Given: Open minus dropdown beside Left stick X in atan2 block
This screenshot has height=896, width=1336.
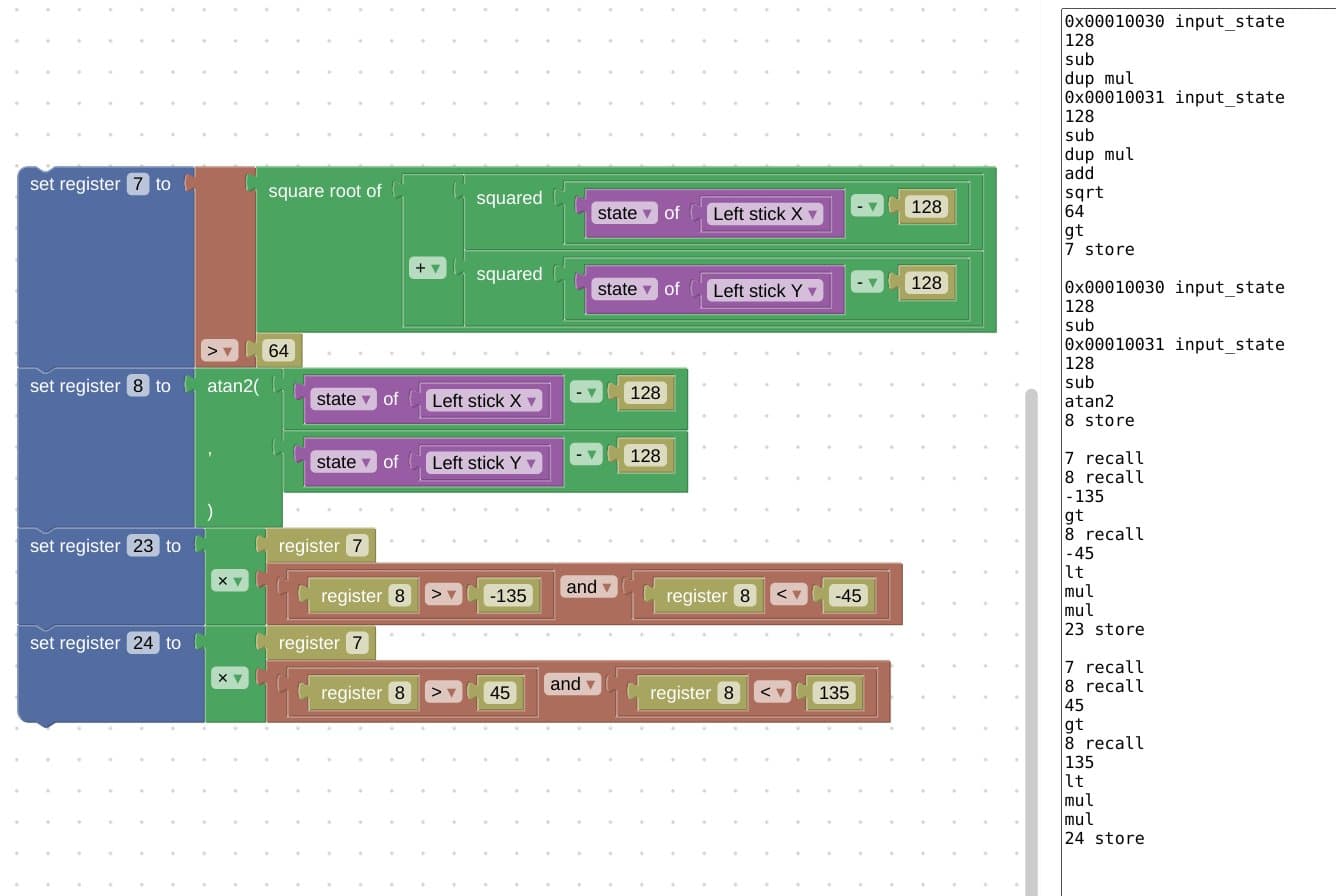Looking at the screenshot, I should pos(587,393).
